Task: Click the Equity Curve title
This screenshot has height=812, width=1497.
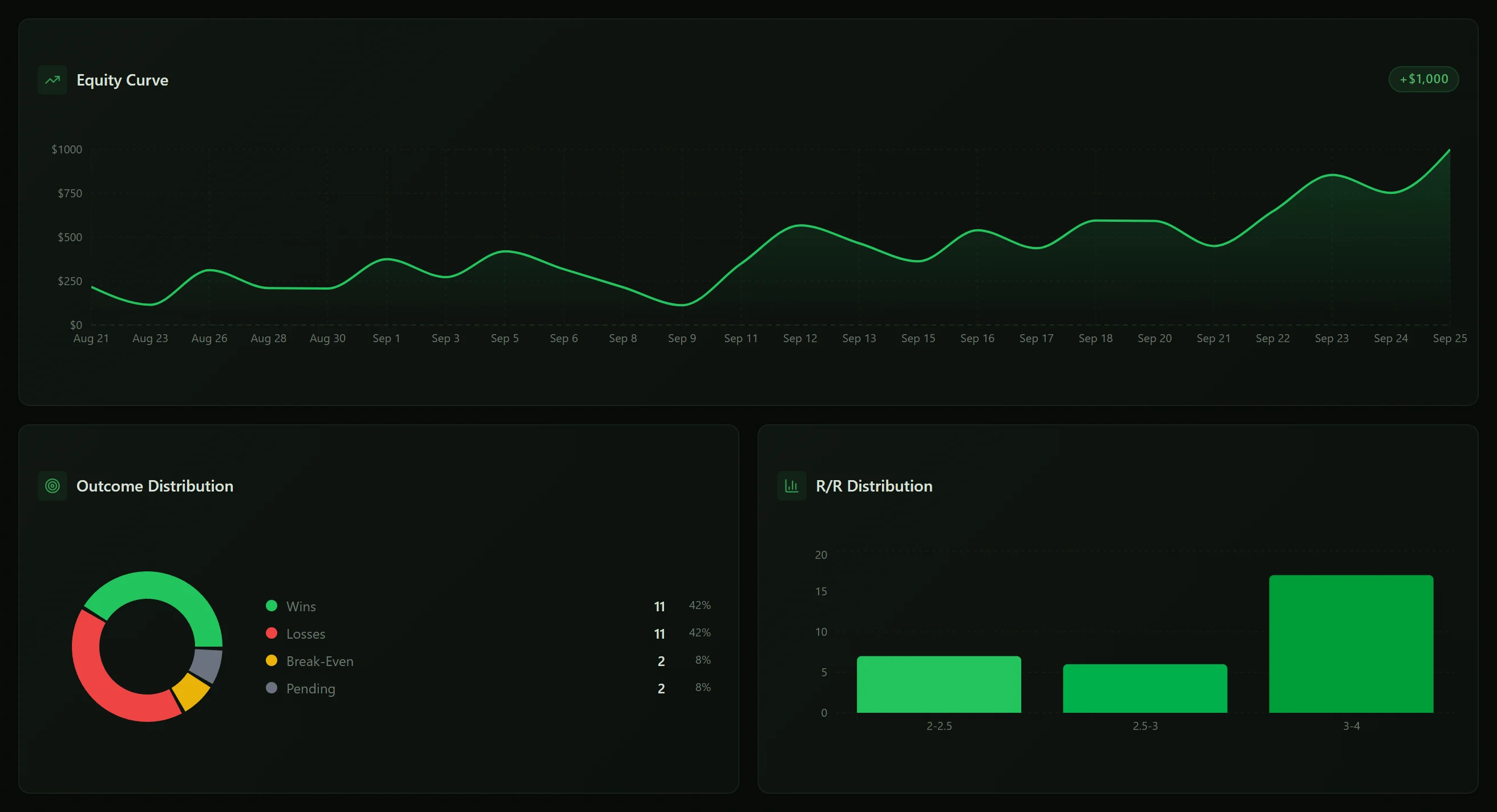Action: 122,80
